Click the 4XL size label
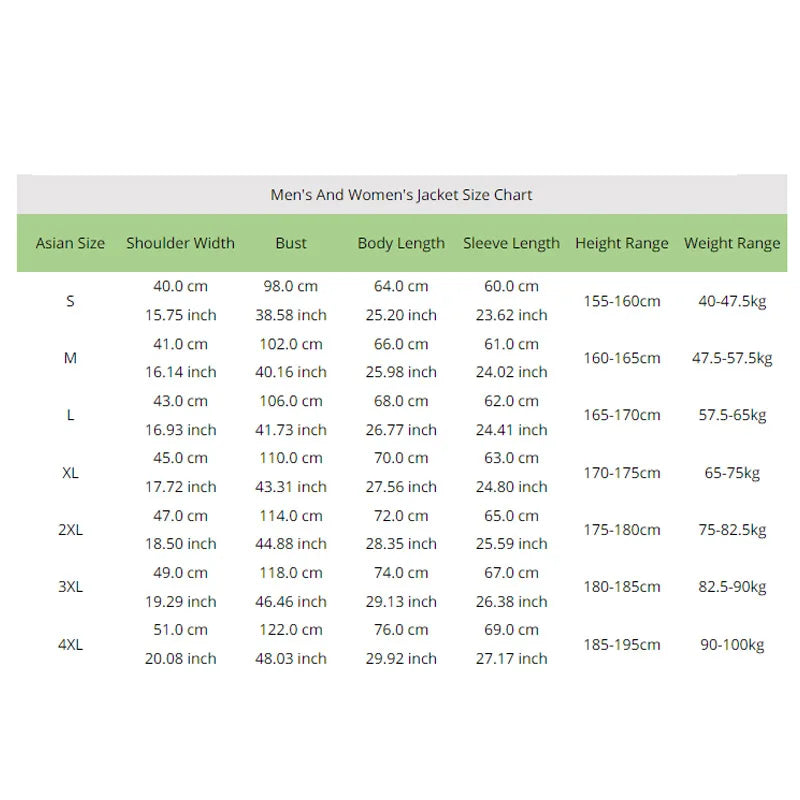The image size is (800, 800). pyautogui.click(x=70, y=645)
